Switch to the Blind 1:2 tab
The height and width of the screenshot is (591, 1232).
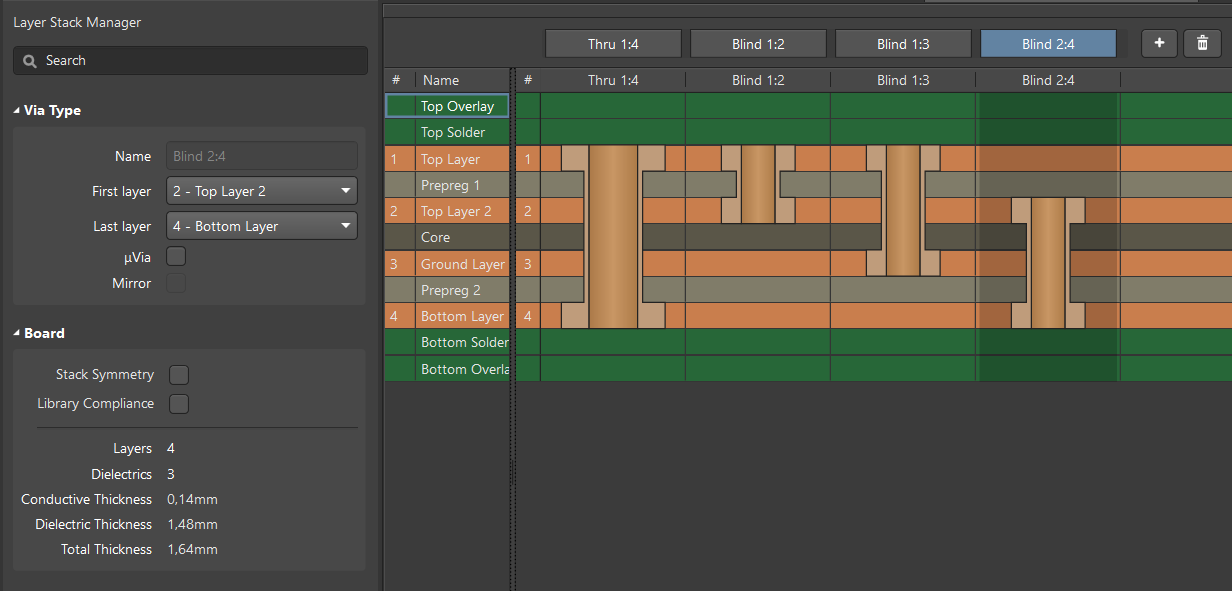(758, 44)
